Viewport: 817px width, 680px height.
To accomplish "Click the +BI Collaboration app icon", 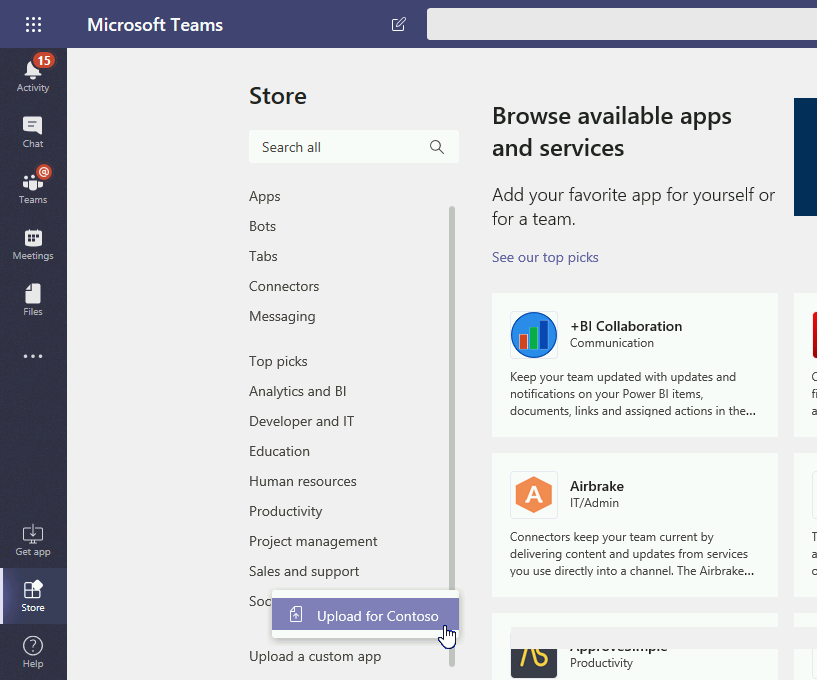I will 534,335.
